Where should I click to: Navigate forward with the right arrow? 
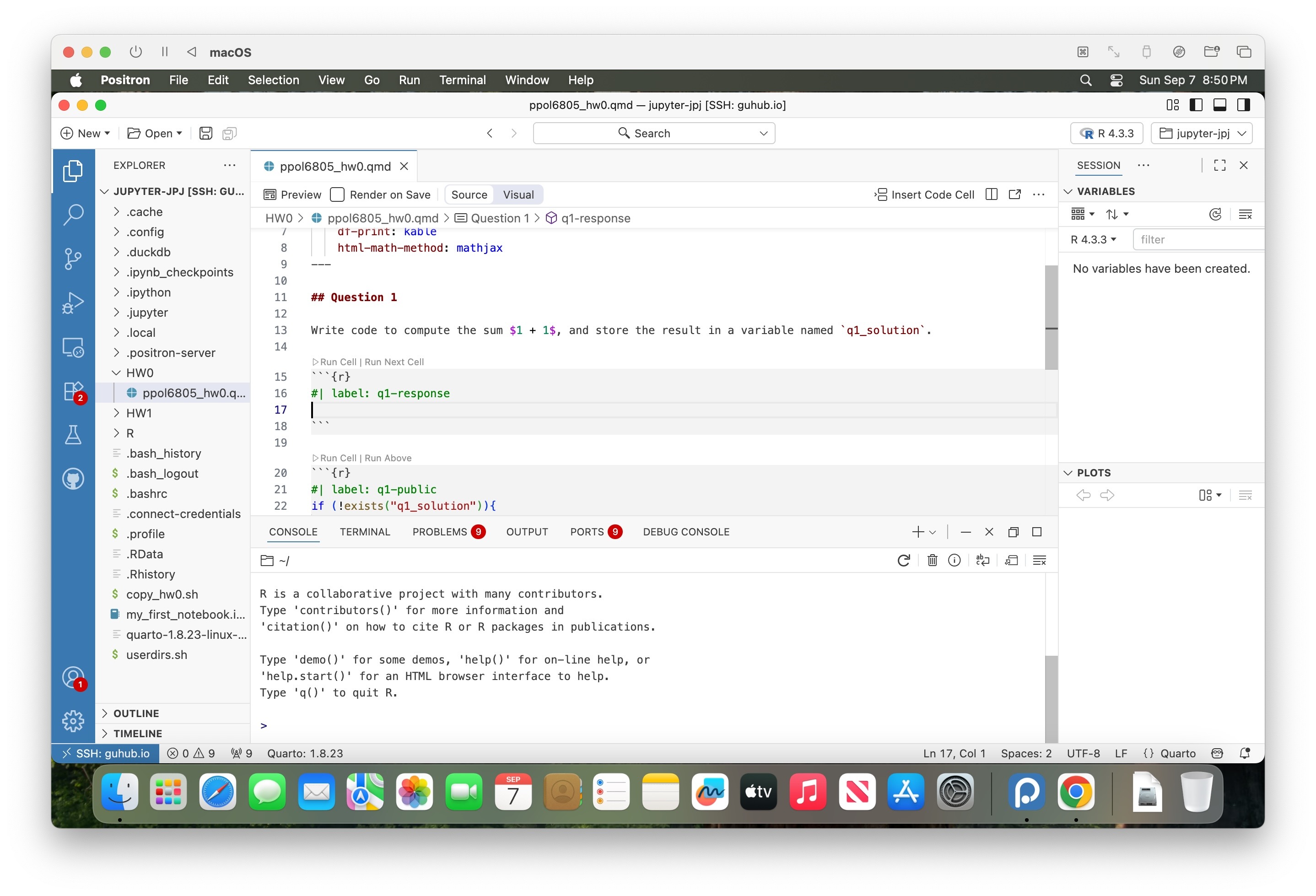coord(513,133)
